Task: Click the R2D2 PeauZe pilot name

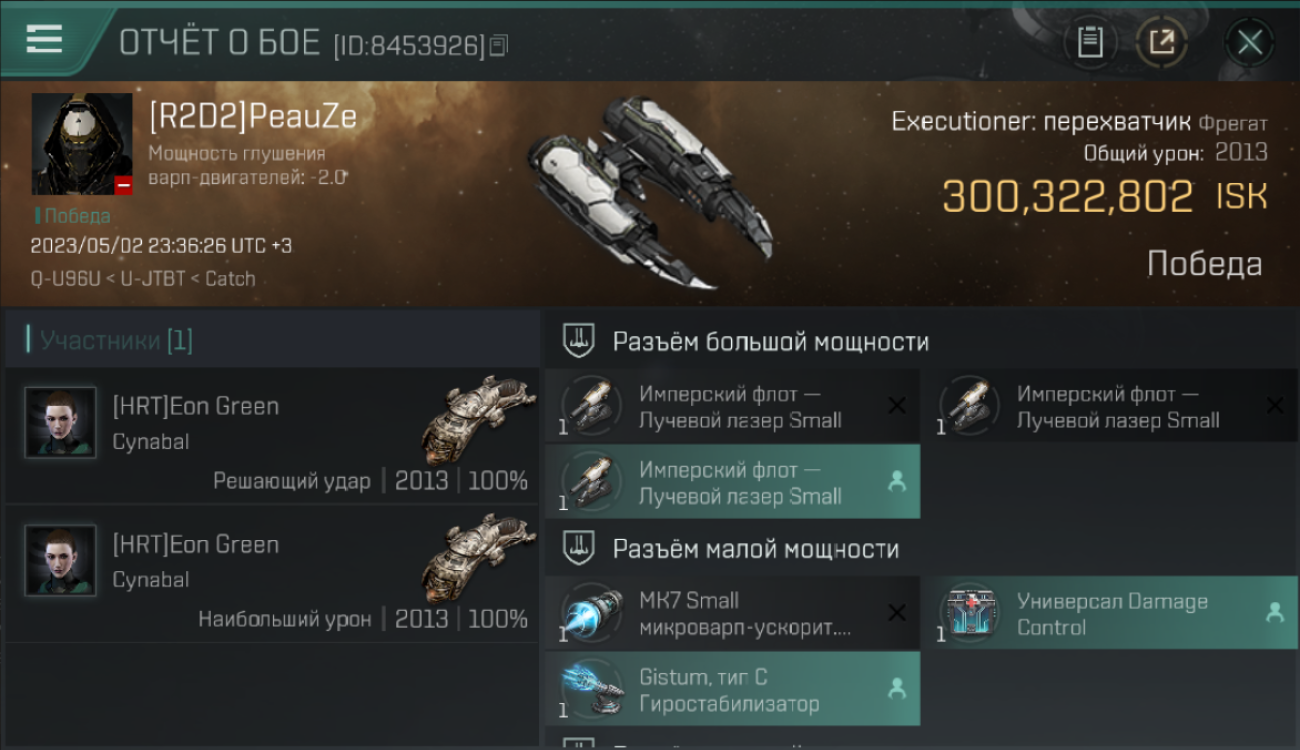Action: point(253,117)
